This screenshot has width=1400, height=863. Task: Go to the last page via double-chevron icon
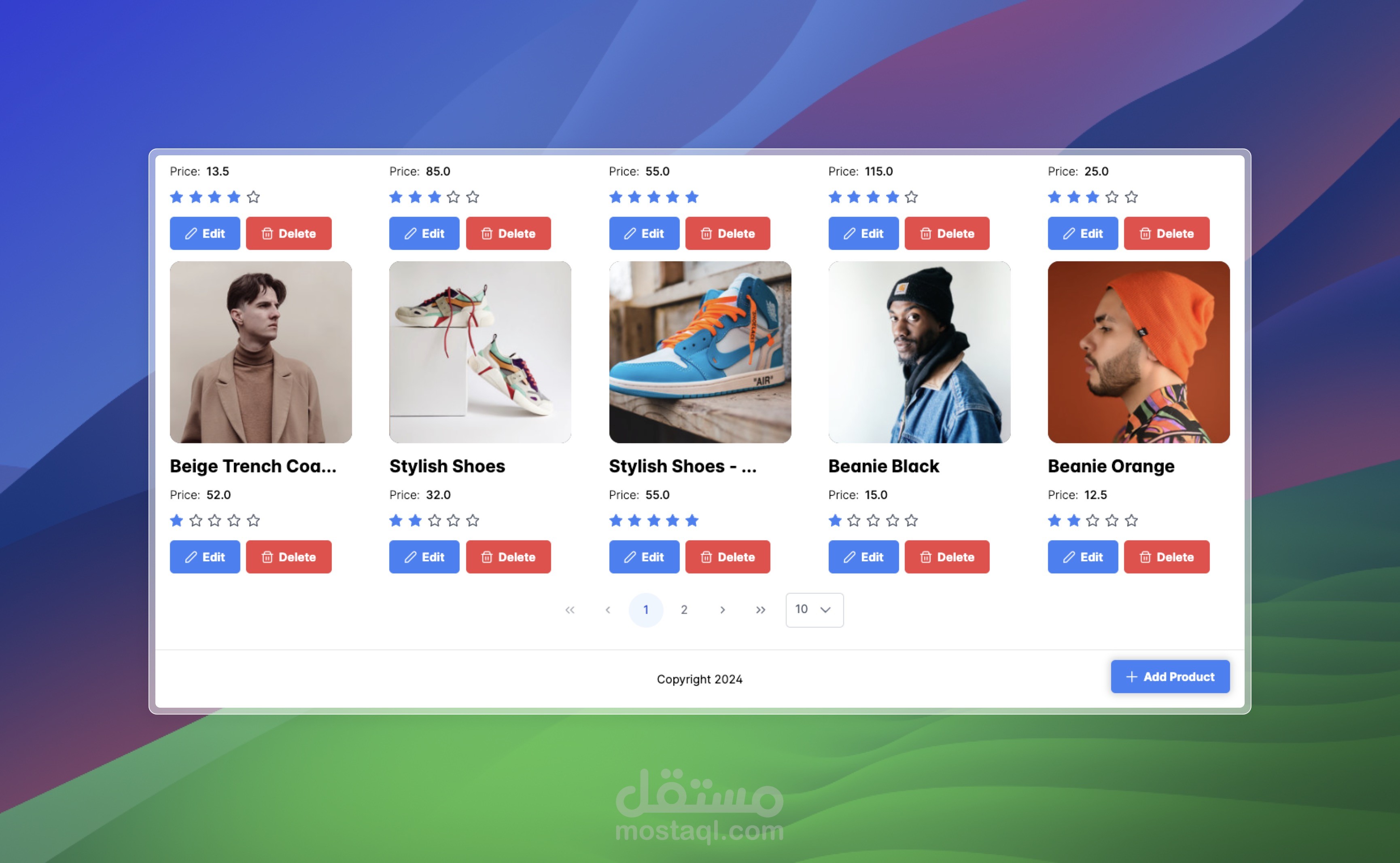coord(760,609)
